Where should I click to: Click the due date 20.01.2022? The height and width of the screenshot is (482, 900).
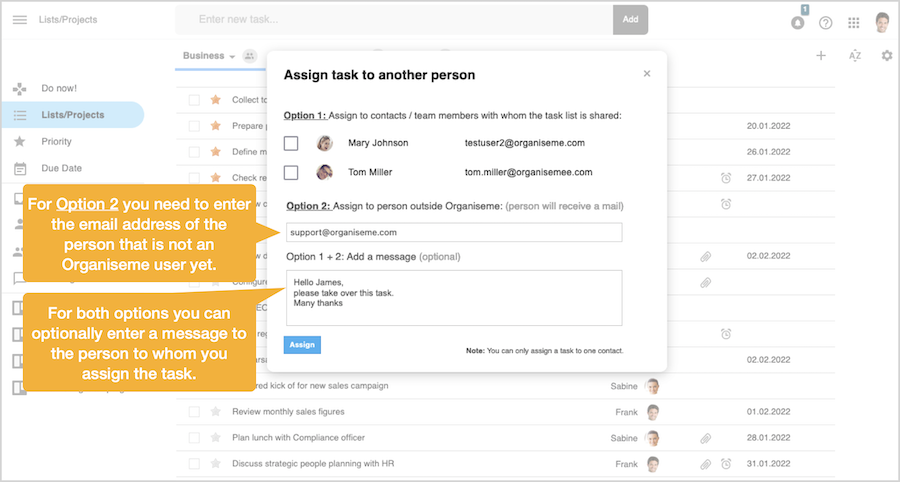[768, 126]
